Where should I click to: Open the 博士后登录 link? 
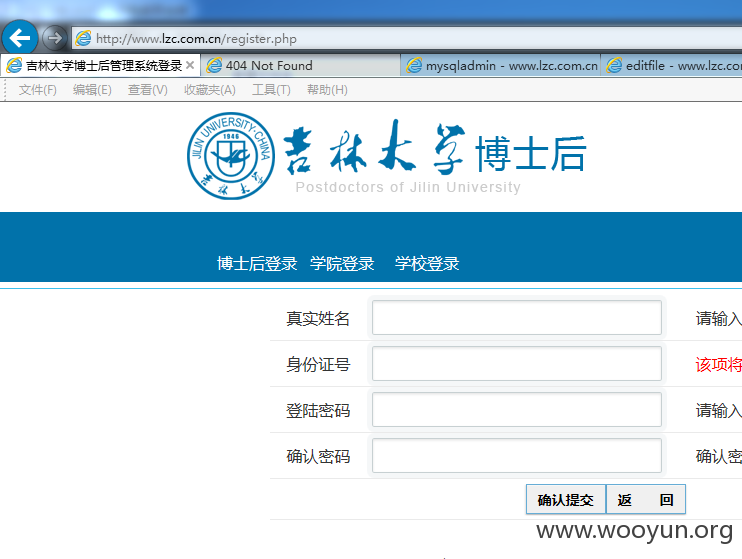click(257, 264)
